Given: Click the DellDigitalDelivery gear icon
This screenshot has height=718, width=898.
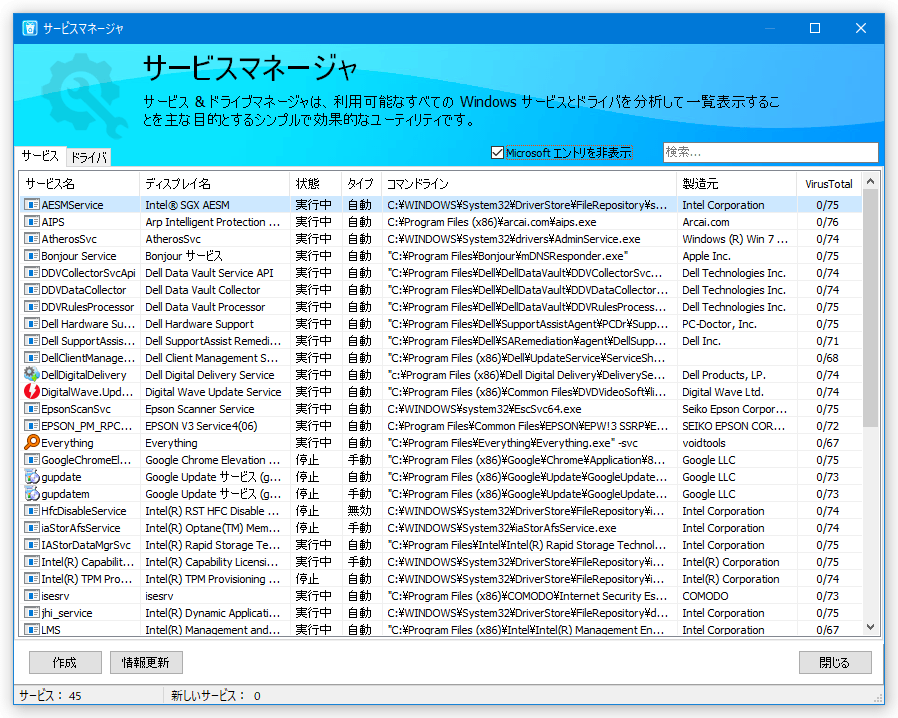Looking at the screenshot, I should (31, 374).
